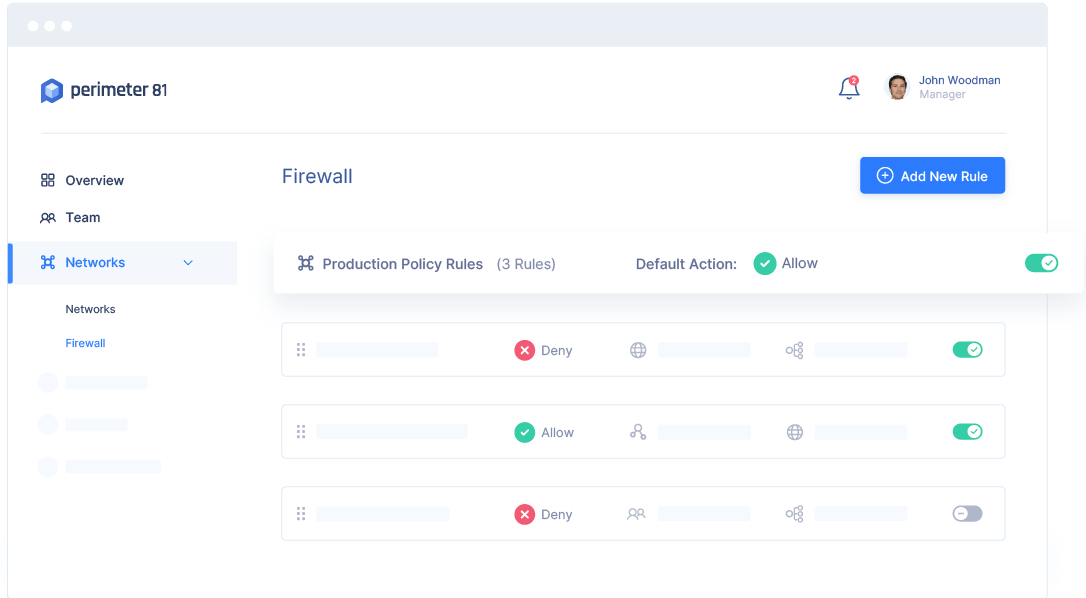Click the globe icon in first Deny rule
The height and width of the screenshot is (598, 1086).
[x=638, y=350]
